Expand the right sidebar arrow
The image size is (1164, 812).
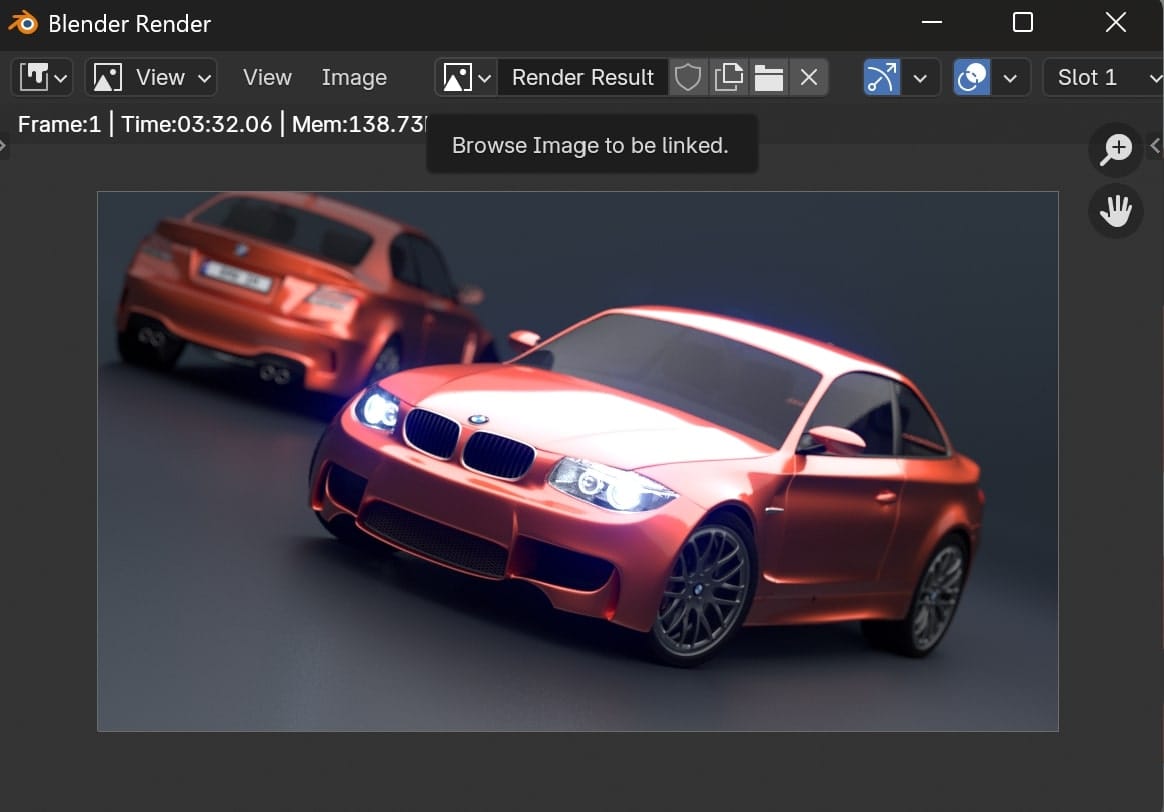point(1156,147)
